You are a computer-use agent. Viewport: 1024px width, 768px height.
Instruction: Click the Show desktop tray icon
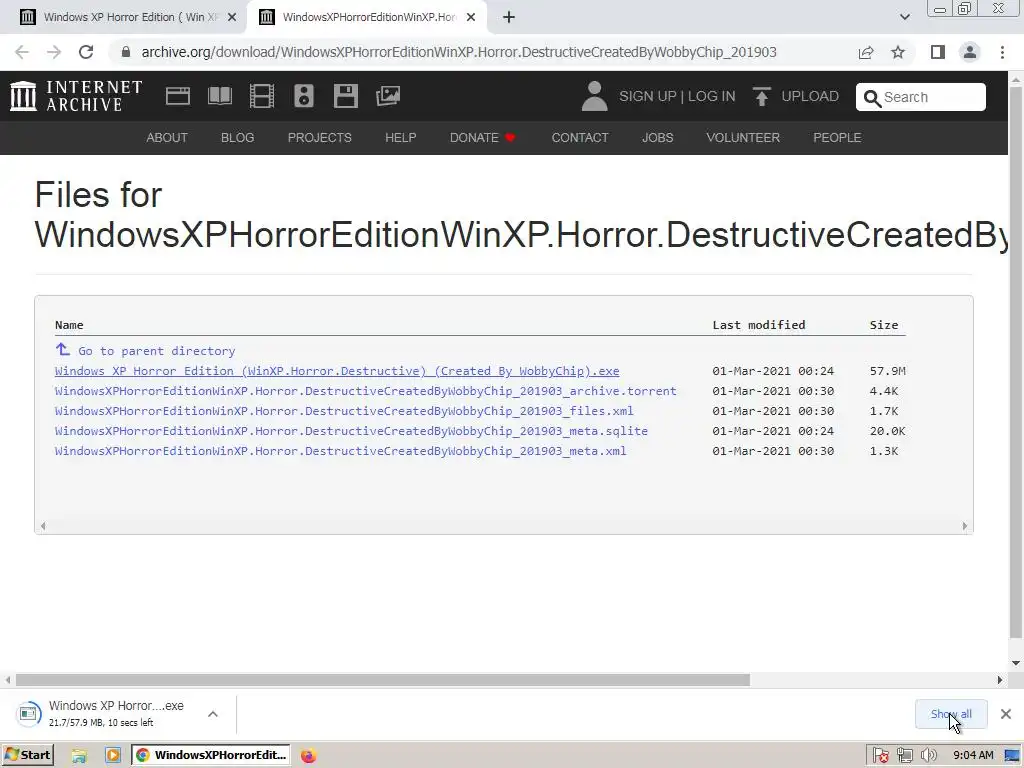point(1013,756)
